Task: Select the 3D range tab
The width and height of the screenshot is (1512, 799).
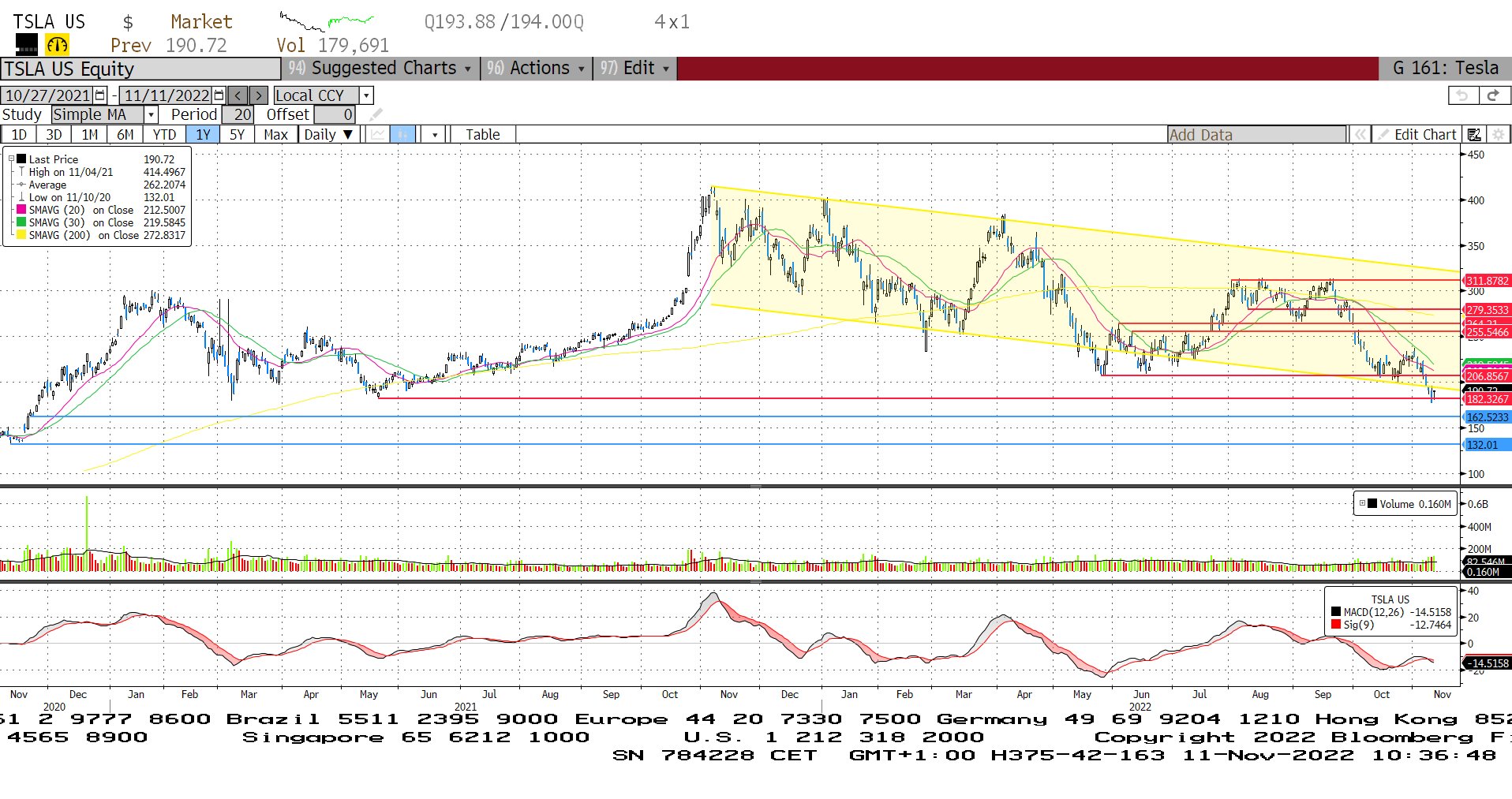Action: click(x=54, y=135)
